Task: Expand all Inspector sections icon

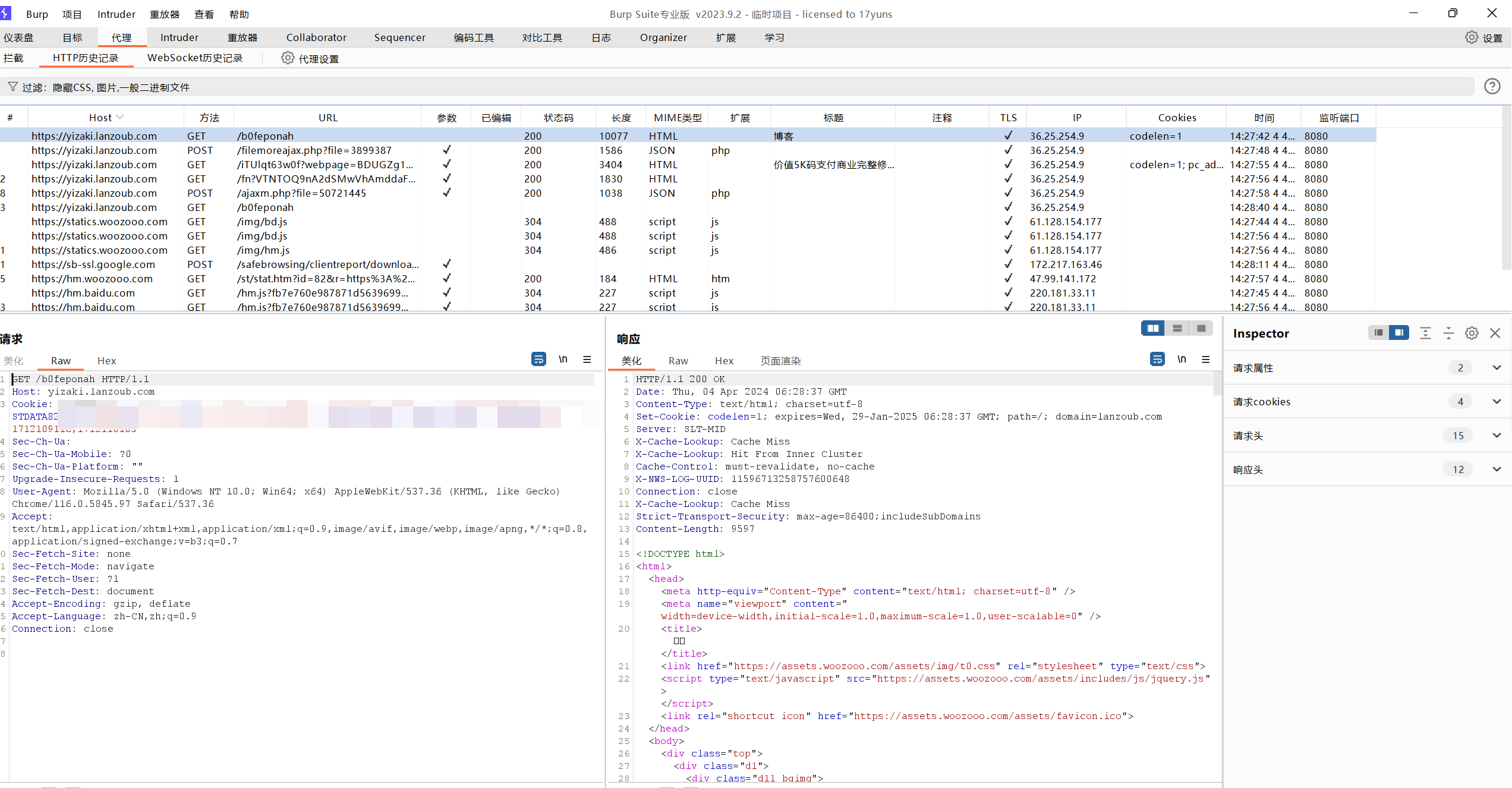Action: [x=1425, y=333]
